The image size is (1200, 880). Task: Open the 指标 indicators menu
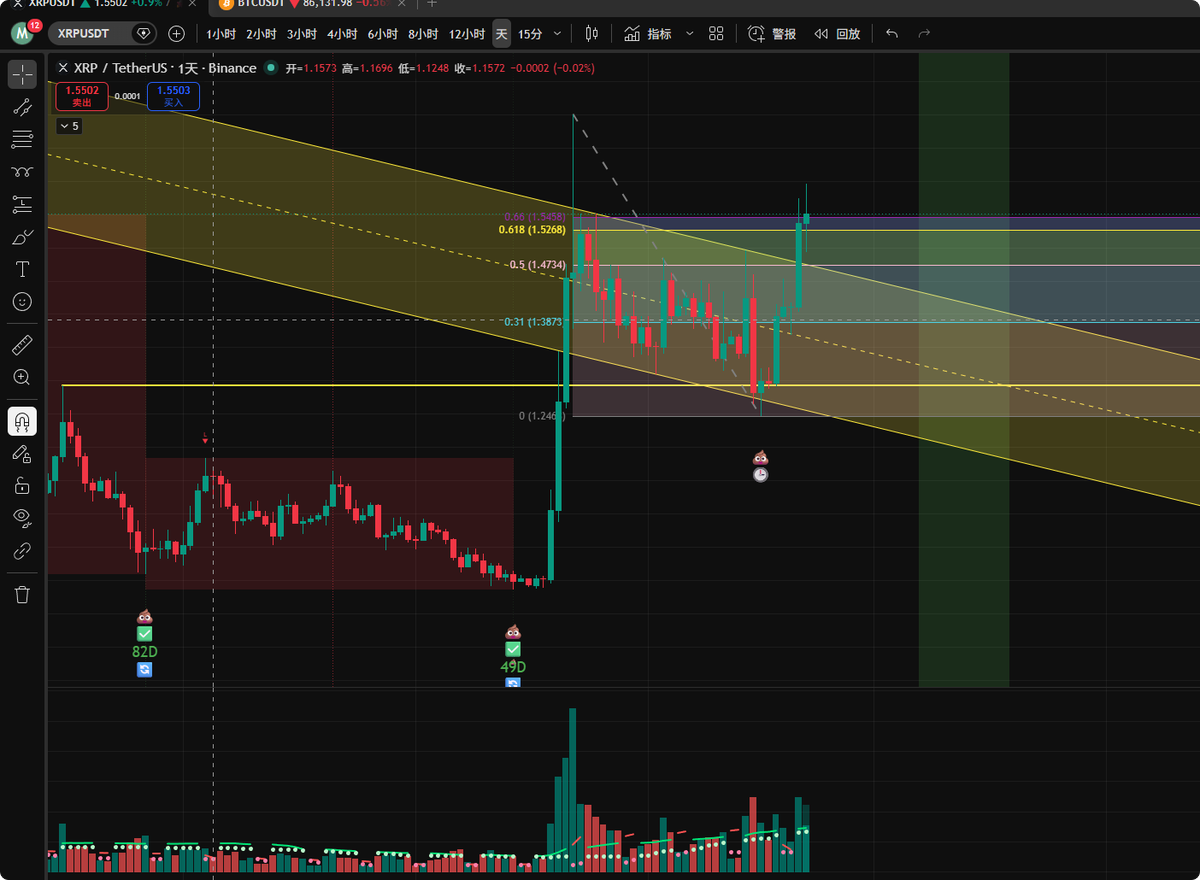click(x=648, y=34)
